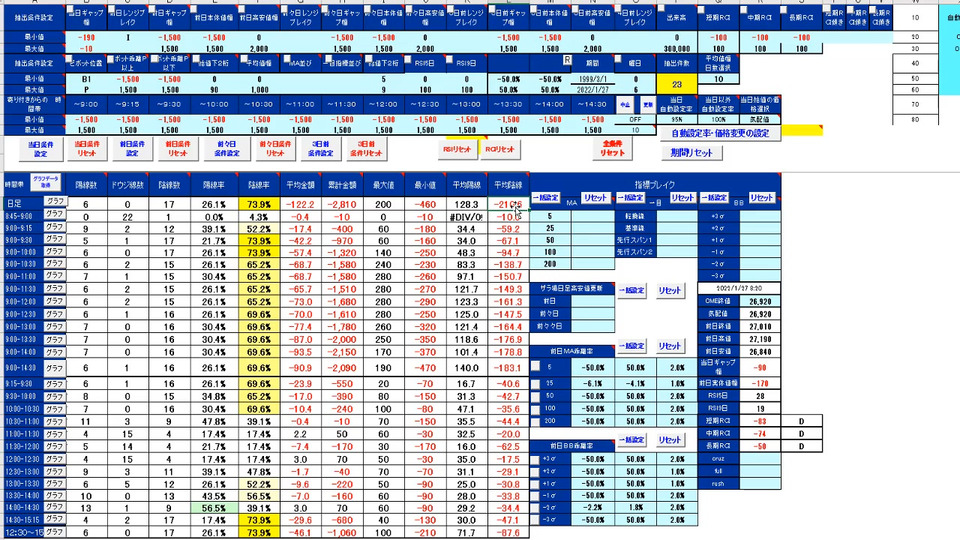
Task: Click the 3日前条件リセット button
Action: [x=366, y=149]
